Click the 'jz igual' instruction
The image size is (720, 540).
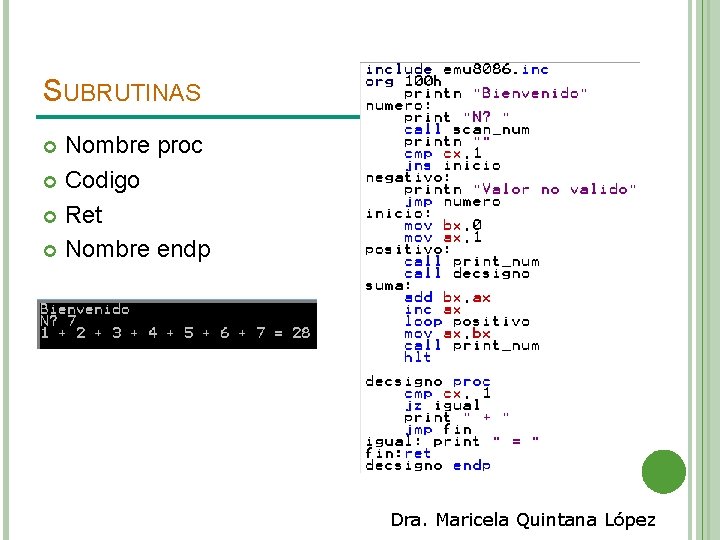click(443, 405)
